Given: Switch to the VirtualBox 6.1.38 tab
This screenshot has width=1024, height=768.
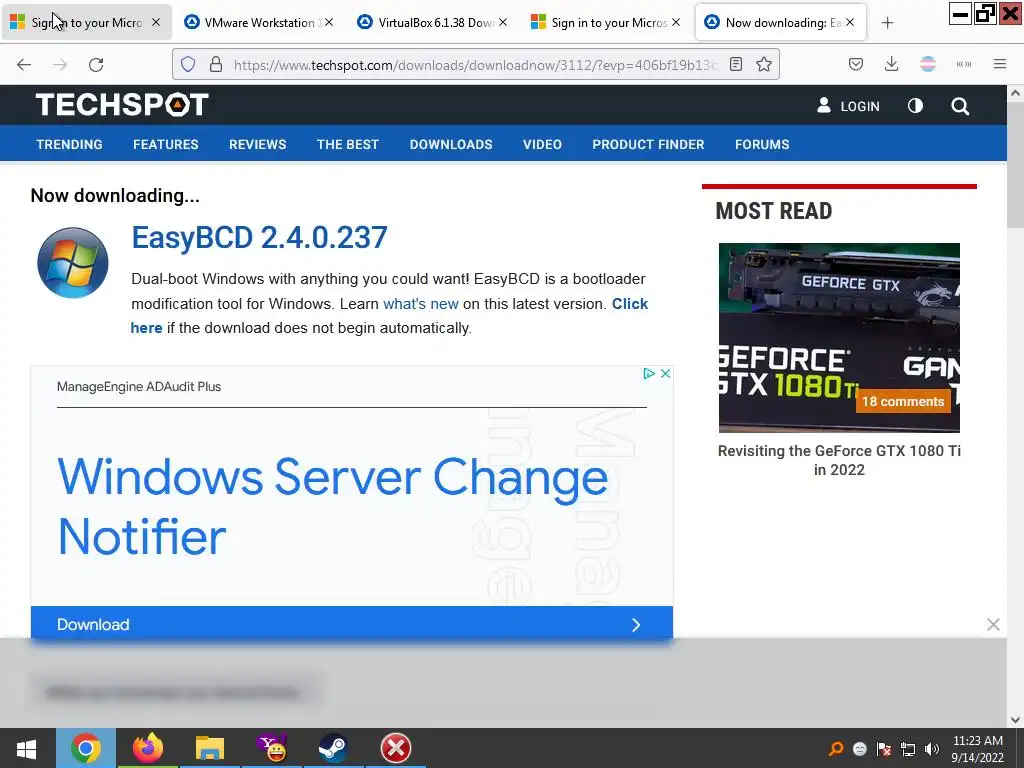Looking at the screenshot, I should (x=433, y=22).
